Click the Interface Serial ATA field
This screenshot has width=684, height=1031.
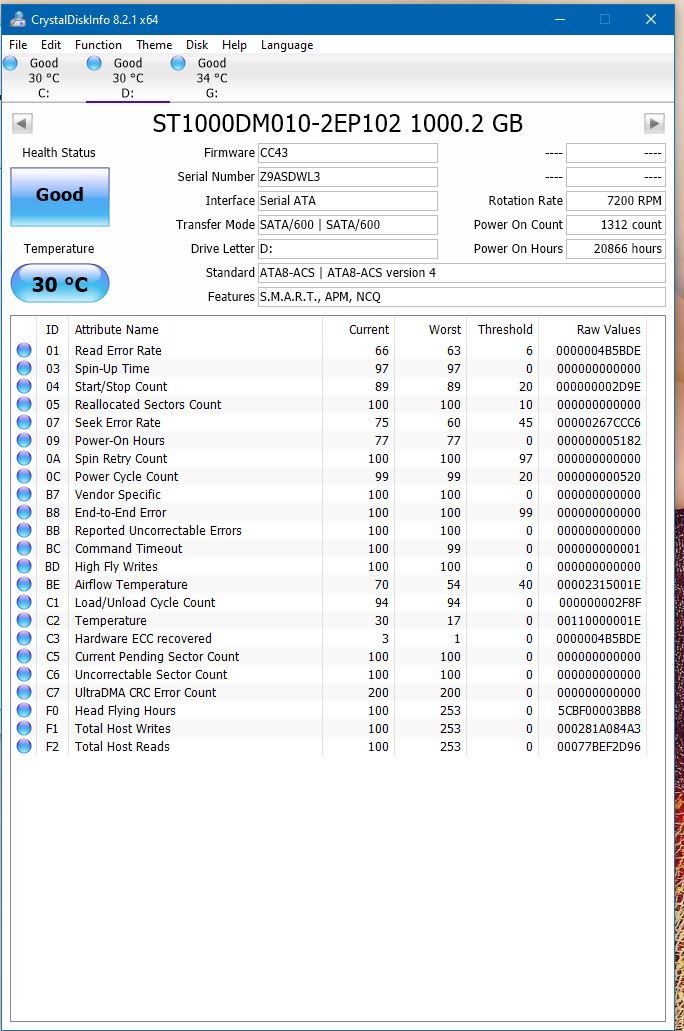(348, 201)
